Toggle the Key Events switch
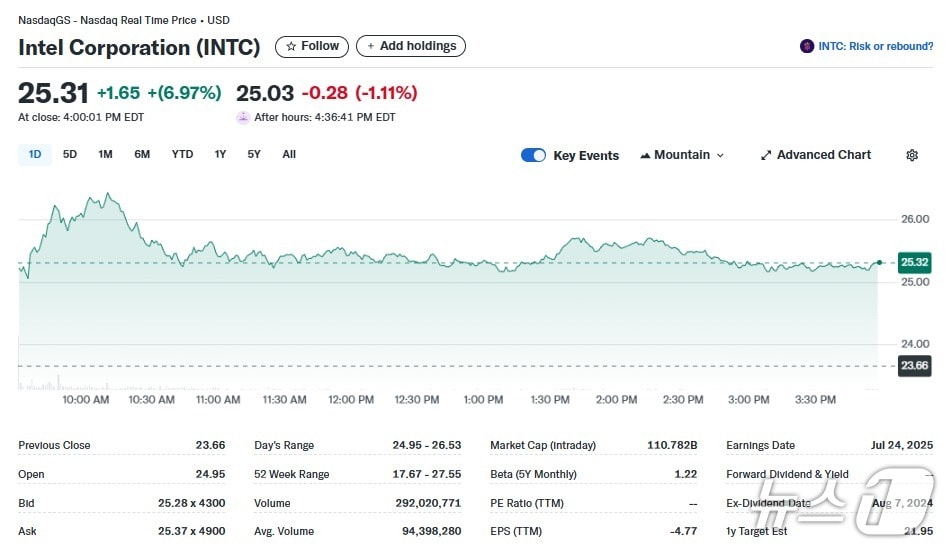 (x=533, y=155)
